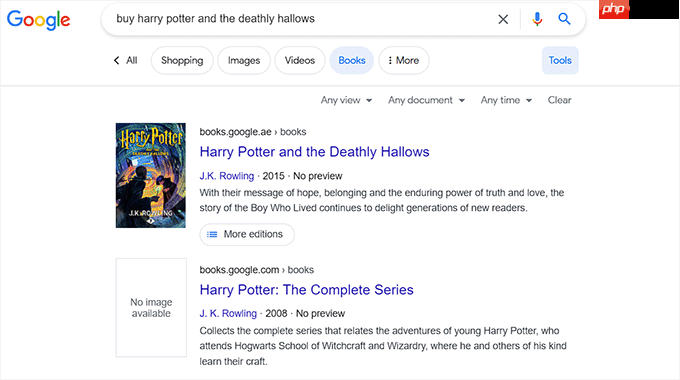This screenshot has width=680, height=380.
Task: Click the books.google.com breadcrumb text
Action: pos(257,270)
